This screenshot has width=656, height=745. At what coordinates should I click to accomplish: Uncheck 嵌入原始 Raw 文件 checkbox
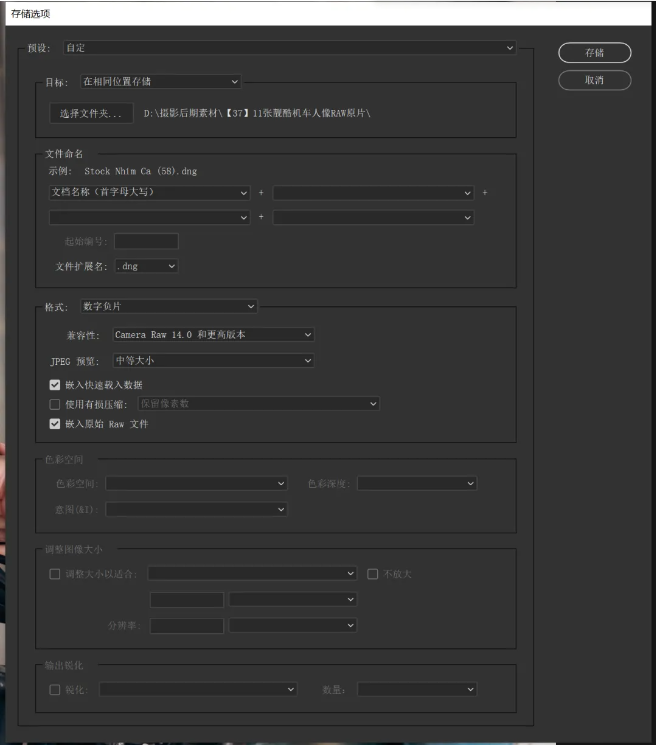55,424
